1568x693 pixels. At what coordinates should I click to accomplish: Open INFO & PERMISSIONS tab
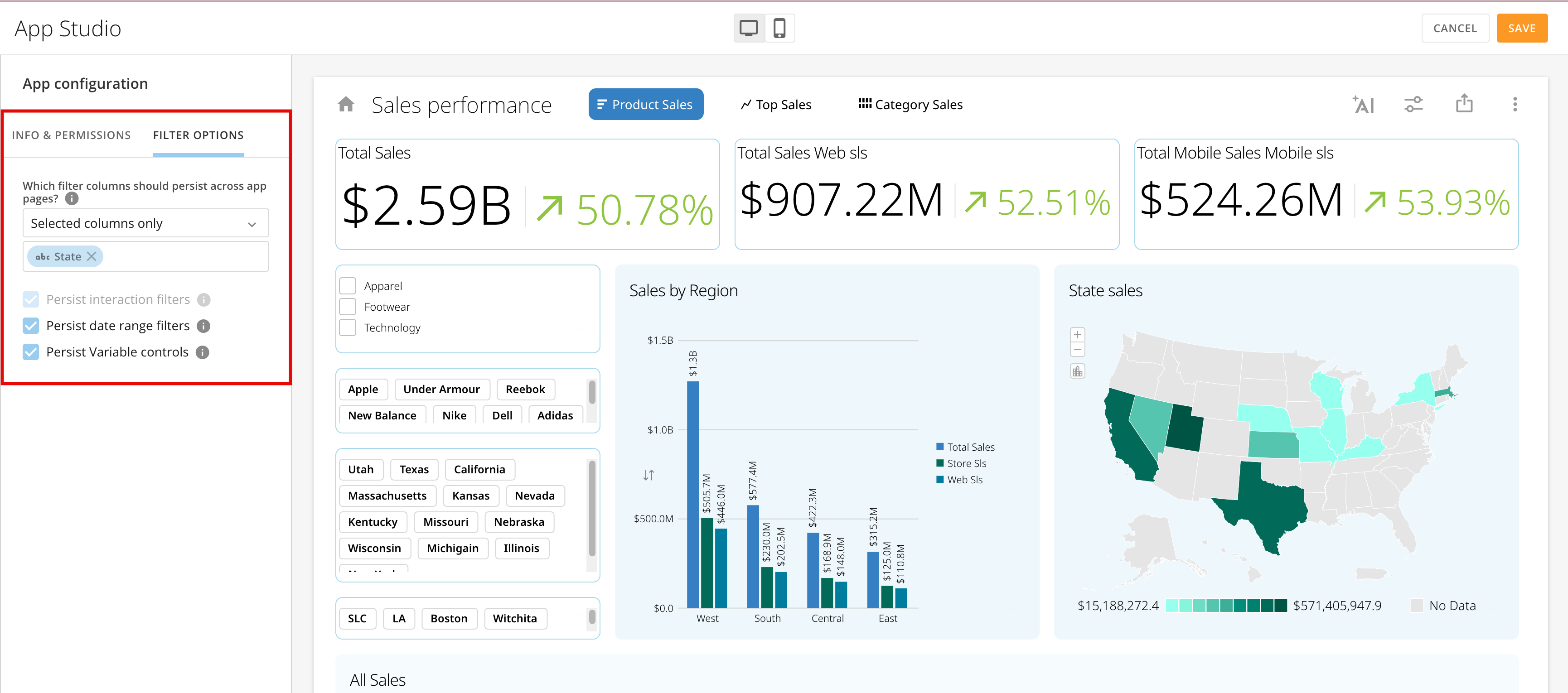71,135
